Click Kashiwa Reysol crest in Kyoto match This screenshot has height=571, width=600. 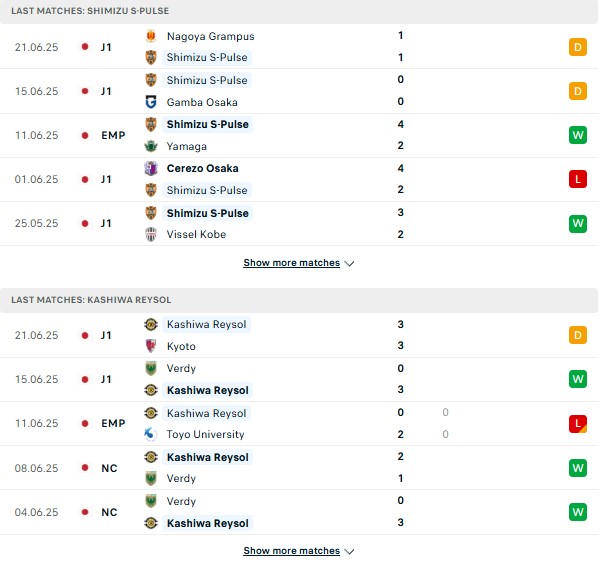(x=151, y=324)
